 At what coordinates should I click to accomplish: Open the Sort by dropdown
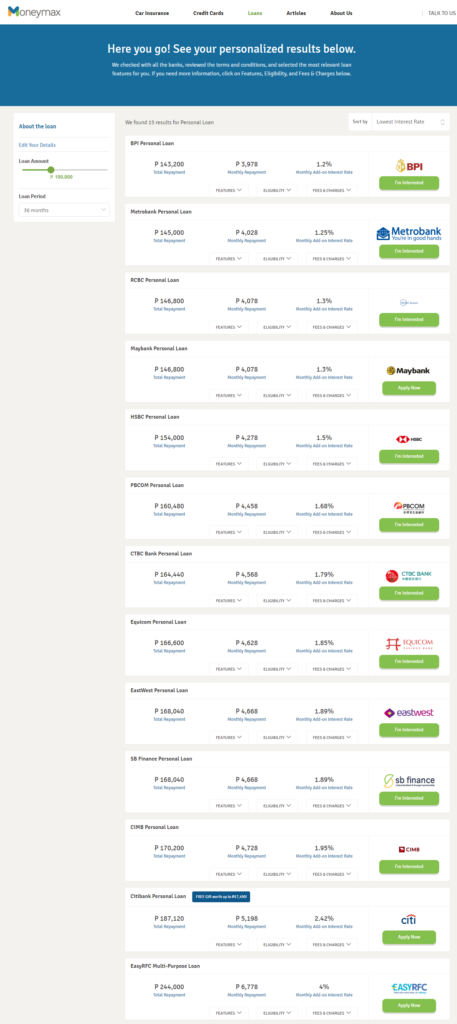click(x=409, y=121)
